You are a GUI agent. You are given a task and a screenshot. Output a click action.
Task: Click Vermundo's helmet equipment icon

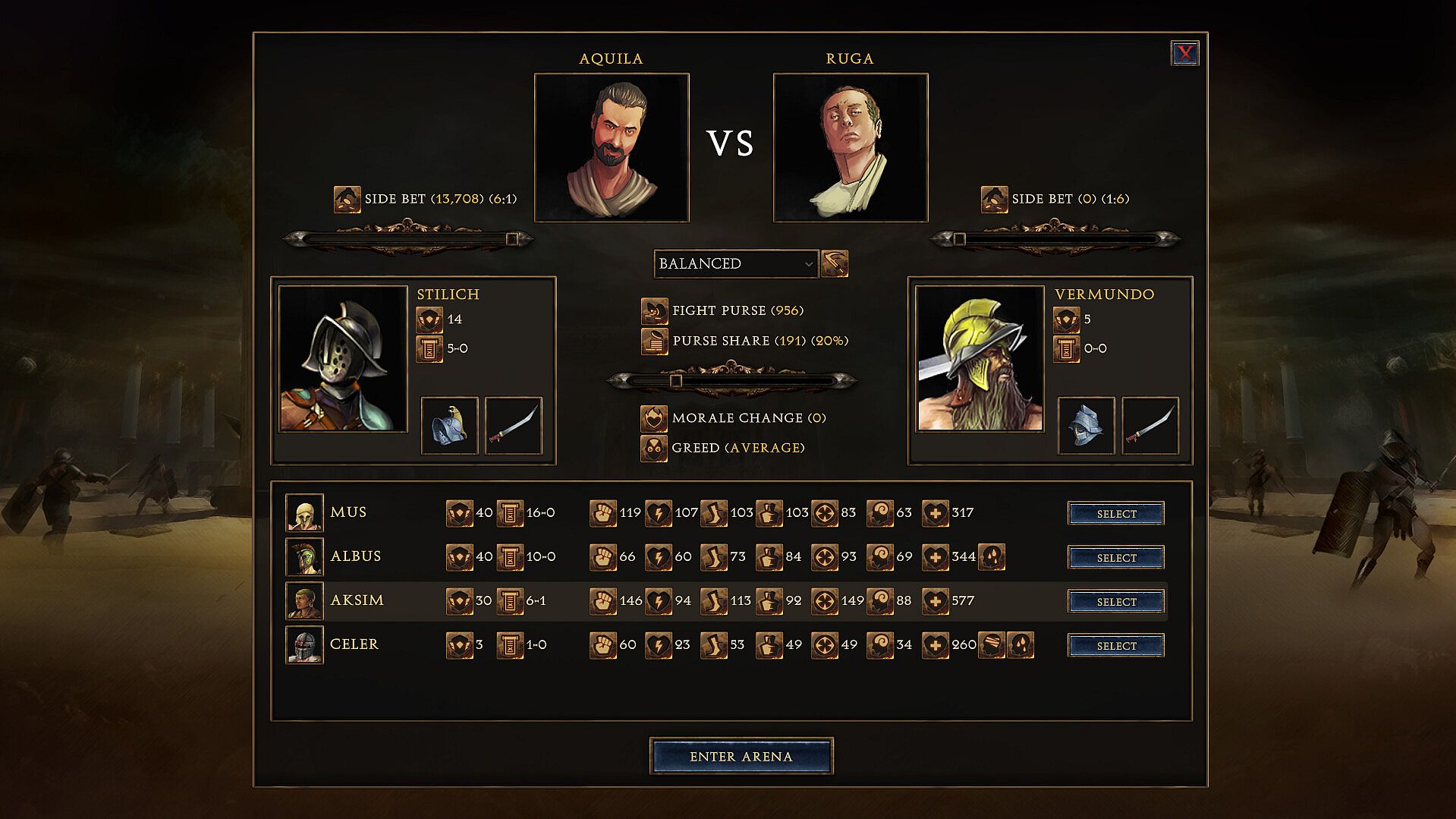[x=1086, y=426]
